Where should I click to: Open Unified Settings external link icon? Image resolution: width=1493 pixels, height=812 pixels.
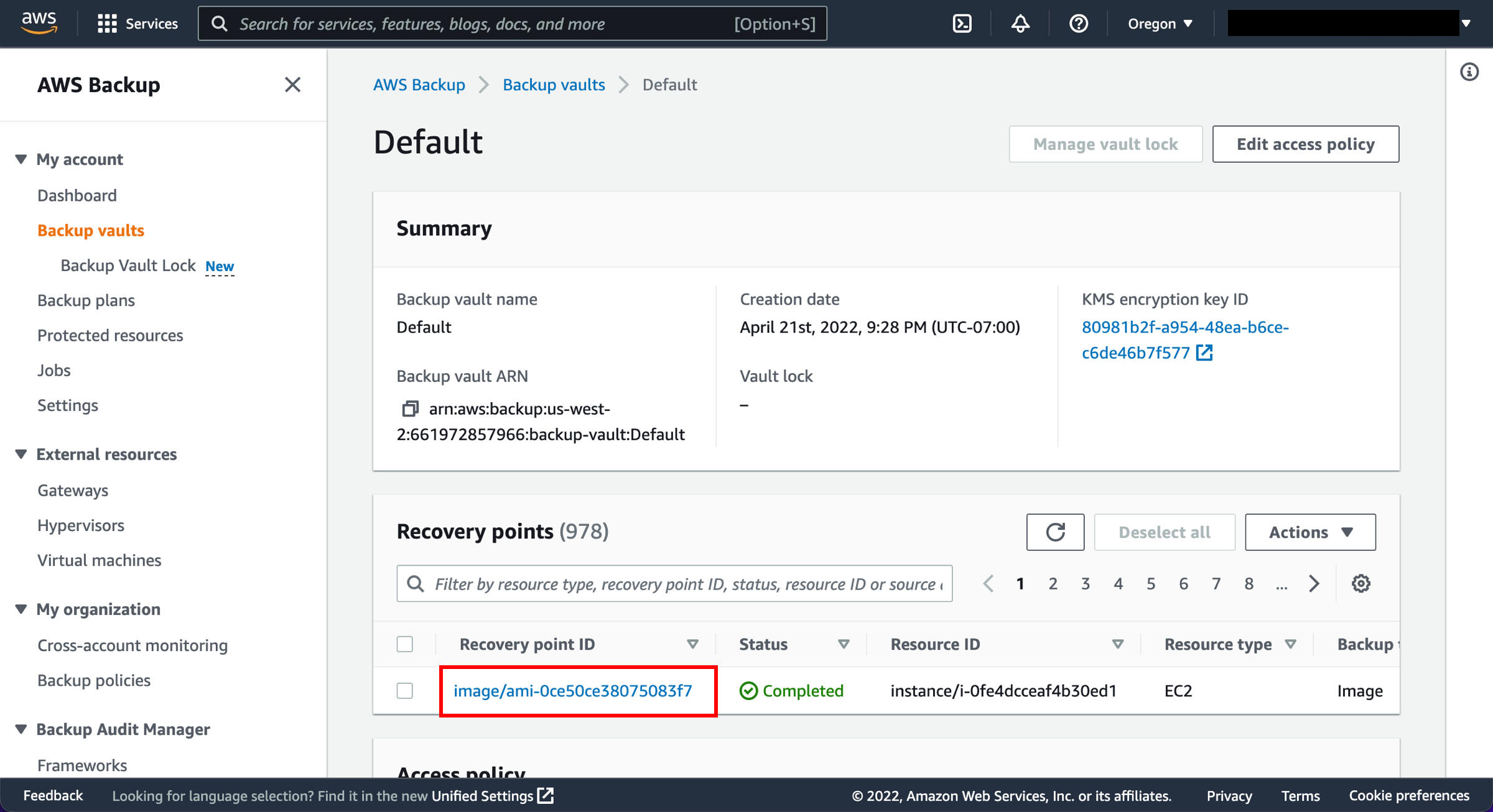pyautogui.click(x=546, y=795)
